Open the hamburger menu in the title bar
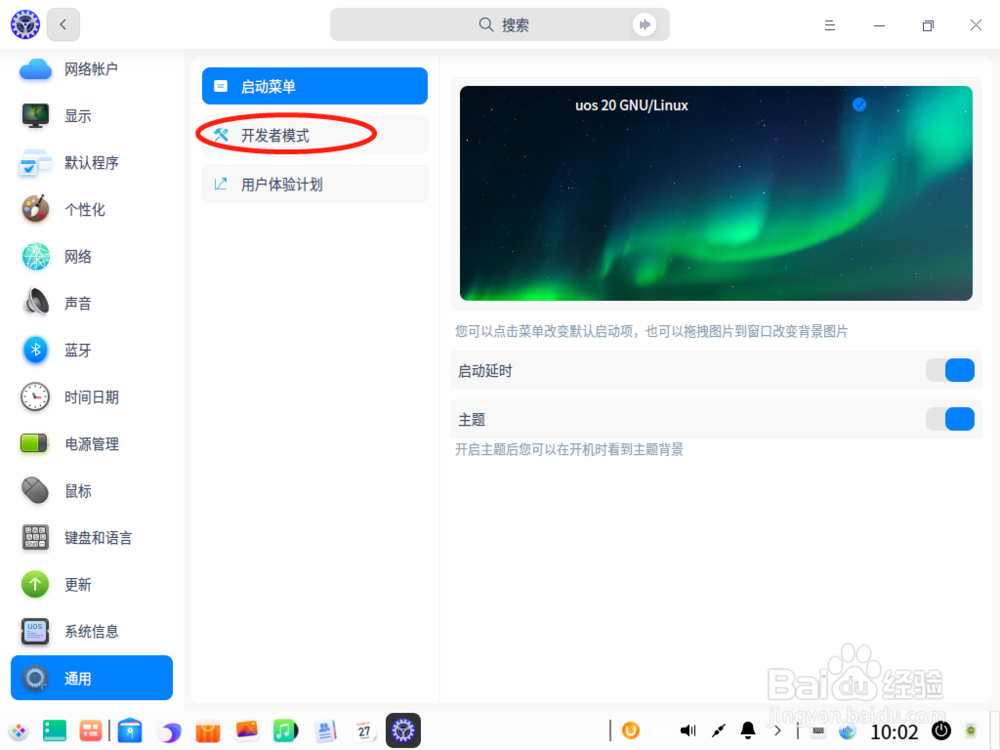This screenshot has width=1000, height=750. 830,25
